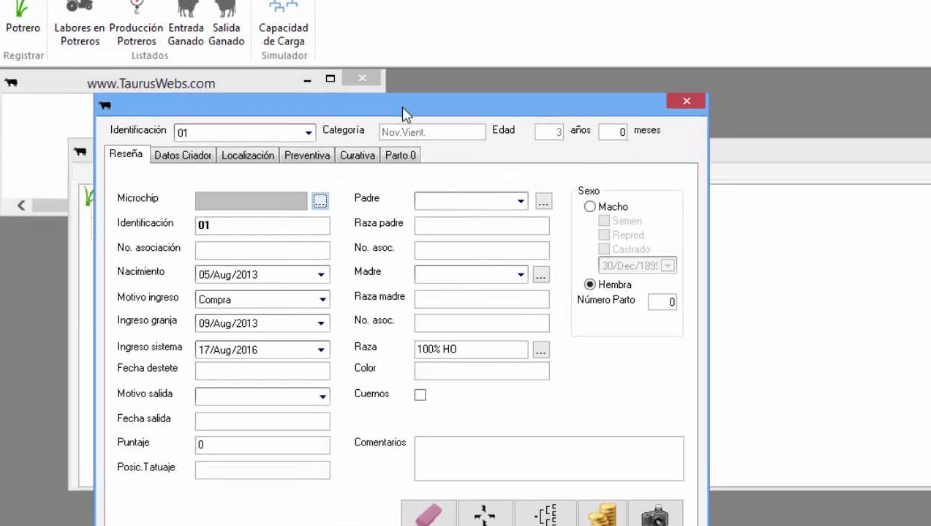Screen dimensions: 931x526
Task: Open the Nacimiento date dropdown
Action: coord(322,275)
